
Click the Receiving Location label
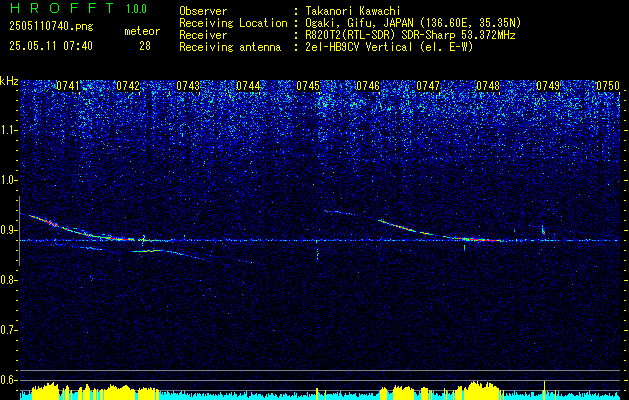pos(233,23)
